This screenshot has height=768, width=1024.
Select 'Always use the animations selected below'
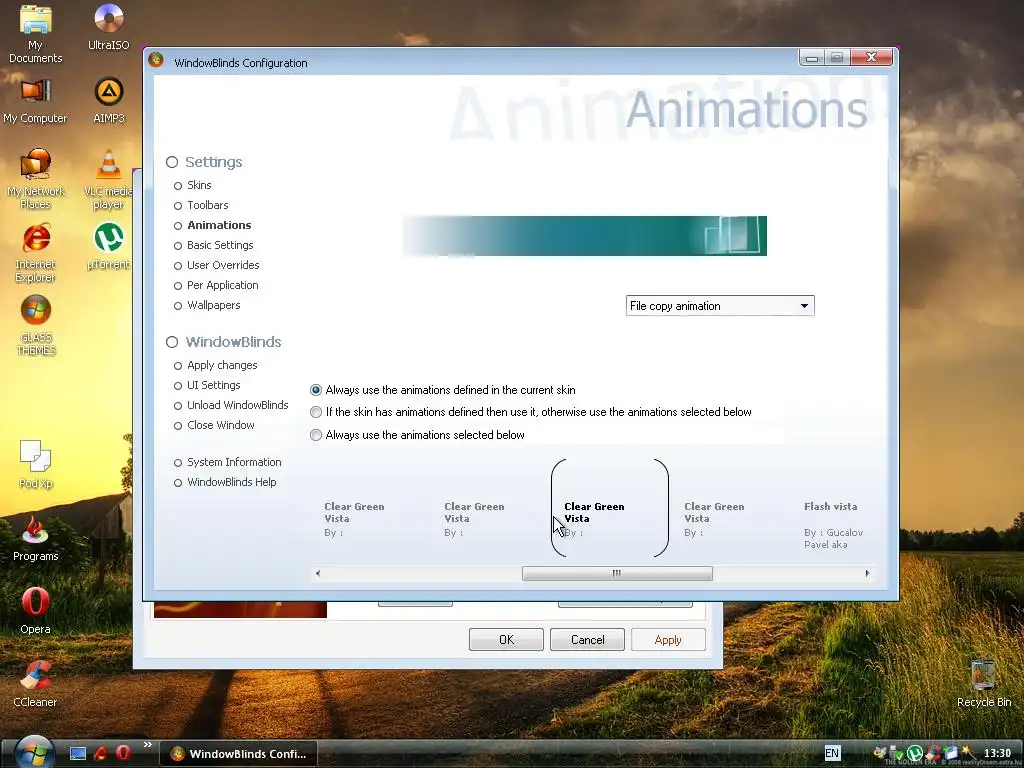(x=417, y=435)
